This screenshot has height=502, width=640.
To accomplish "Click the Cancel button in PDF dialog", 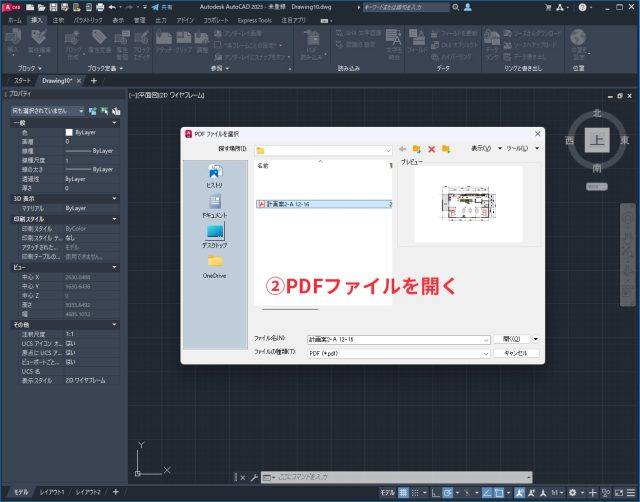I will click(516, 353).
